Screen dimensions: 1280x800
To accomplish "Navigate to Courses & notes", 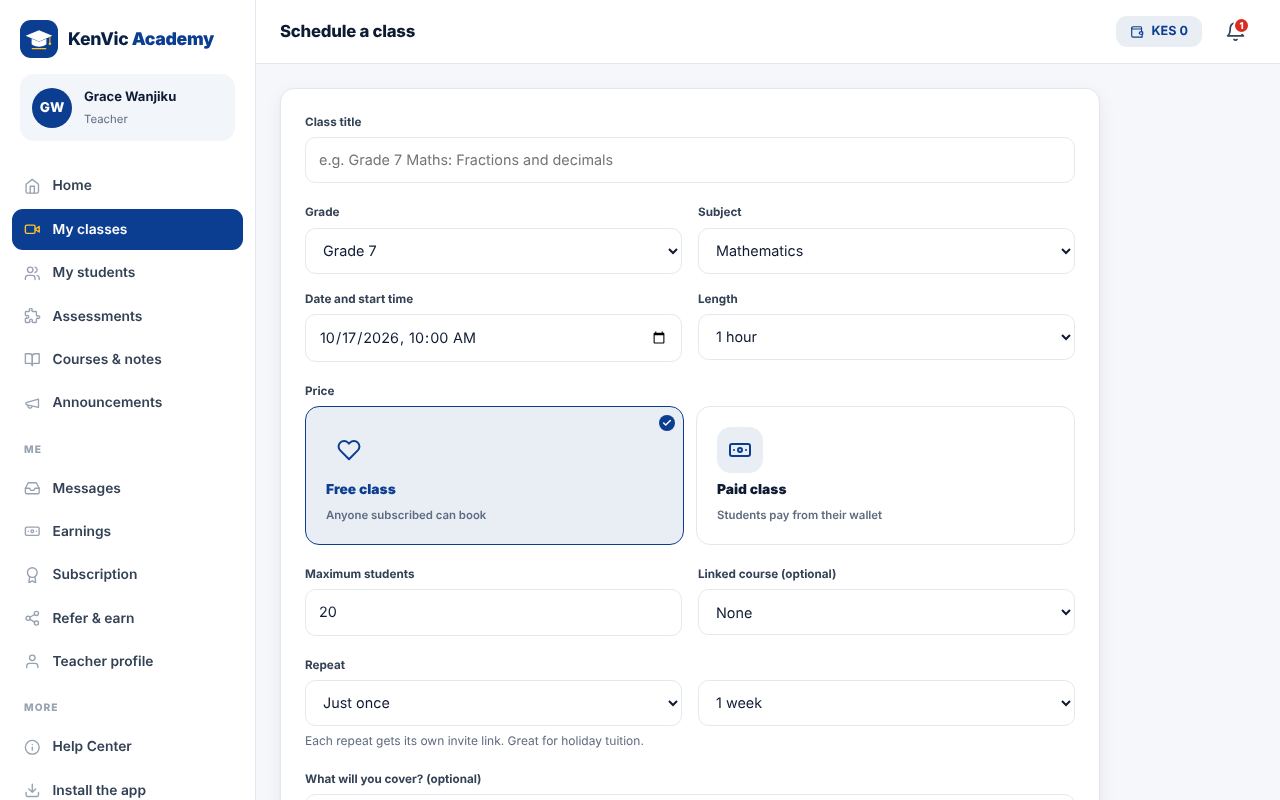I will pos(127,359).
